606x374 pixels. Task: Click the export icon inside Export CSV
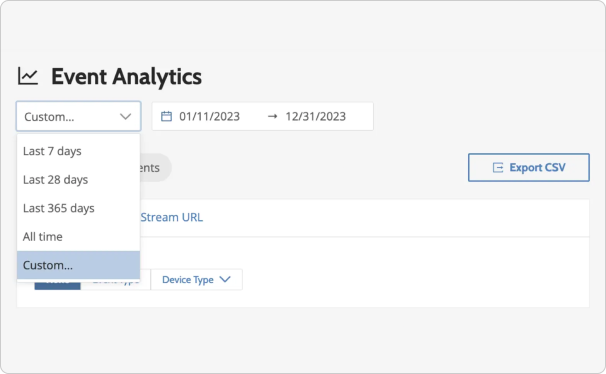498,167
